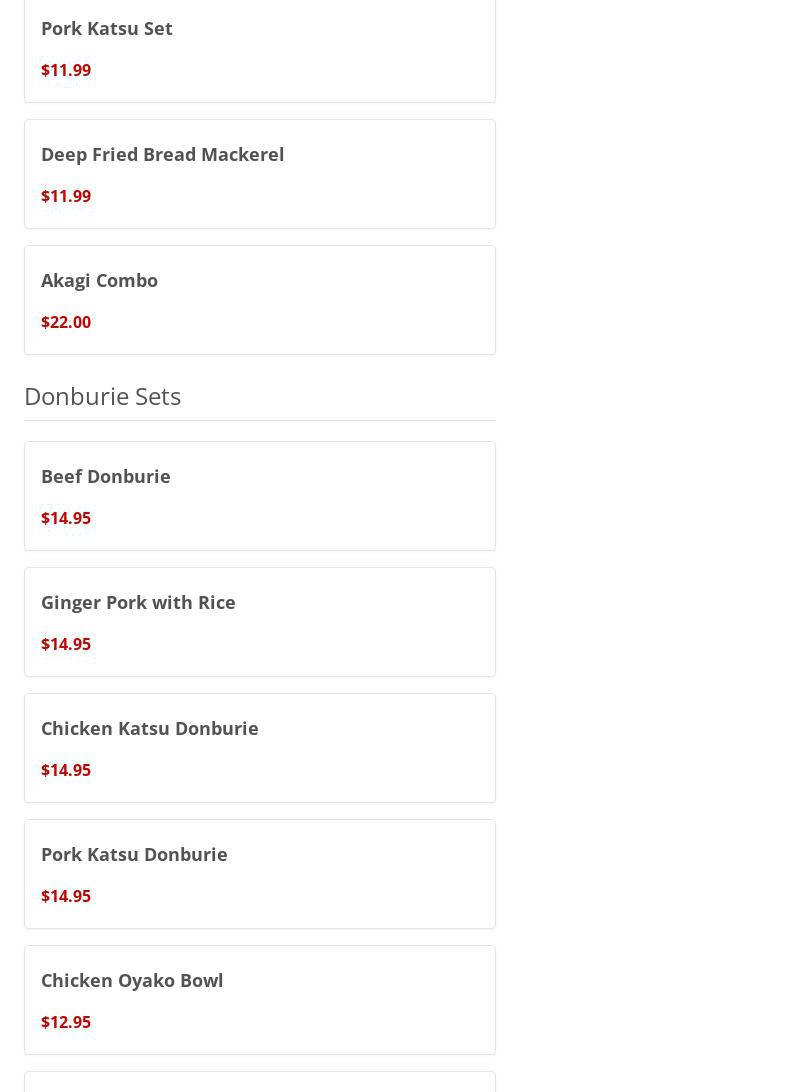Click the Beef Donburie $14.95 price

point(66,518)
